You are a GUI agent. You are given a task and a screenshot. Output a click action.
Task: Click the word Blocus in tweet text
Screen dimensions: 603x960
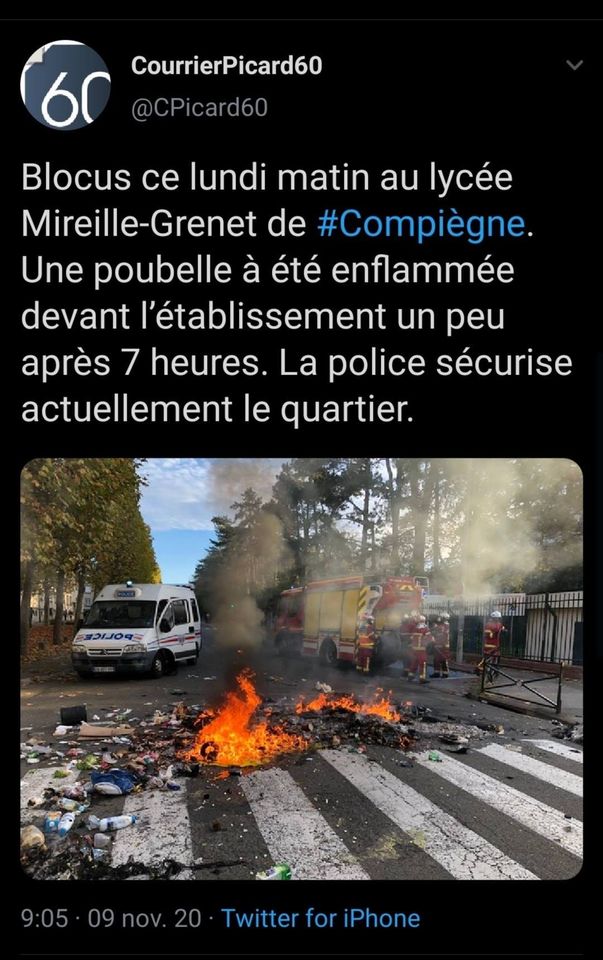(x=76, y=177)
